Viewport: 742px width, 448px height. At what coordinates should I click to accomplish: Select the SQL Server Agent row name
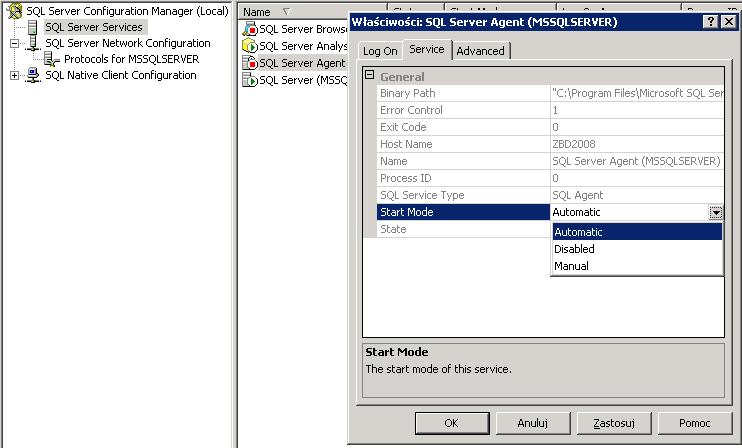(302, 62)
